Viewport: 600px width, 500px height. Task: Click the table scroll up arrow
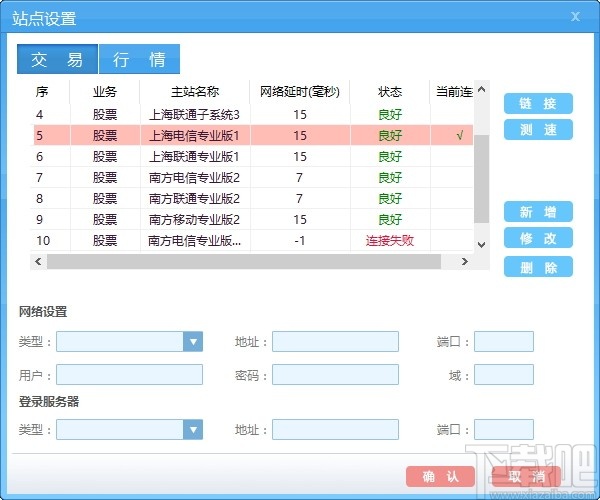(482, 89)
